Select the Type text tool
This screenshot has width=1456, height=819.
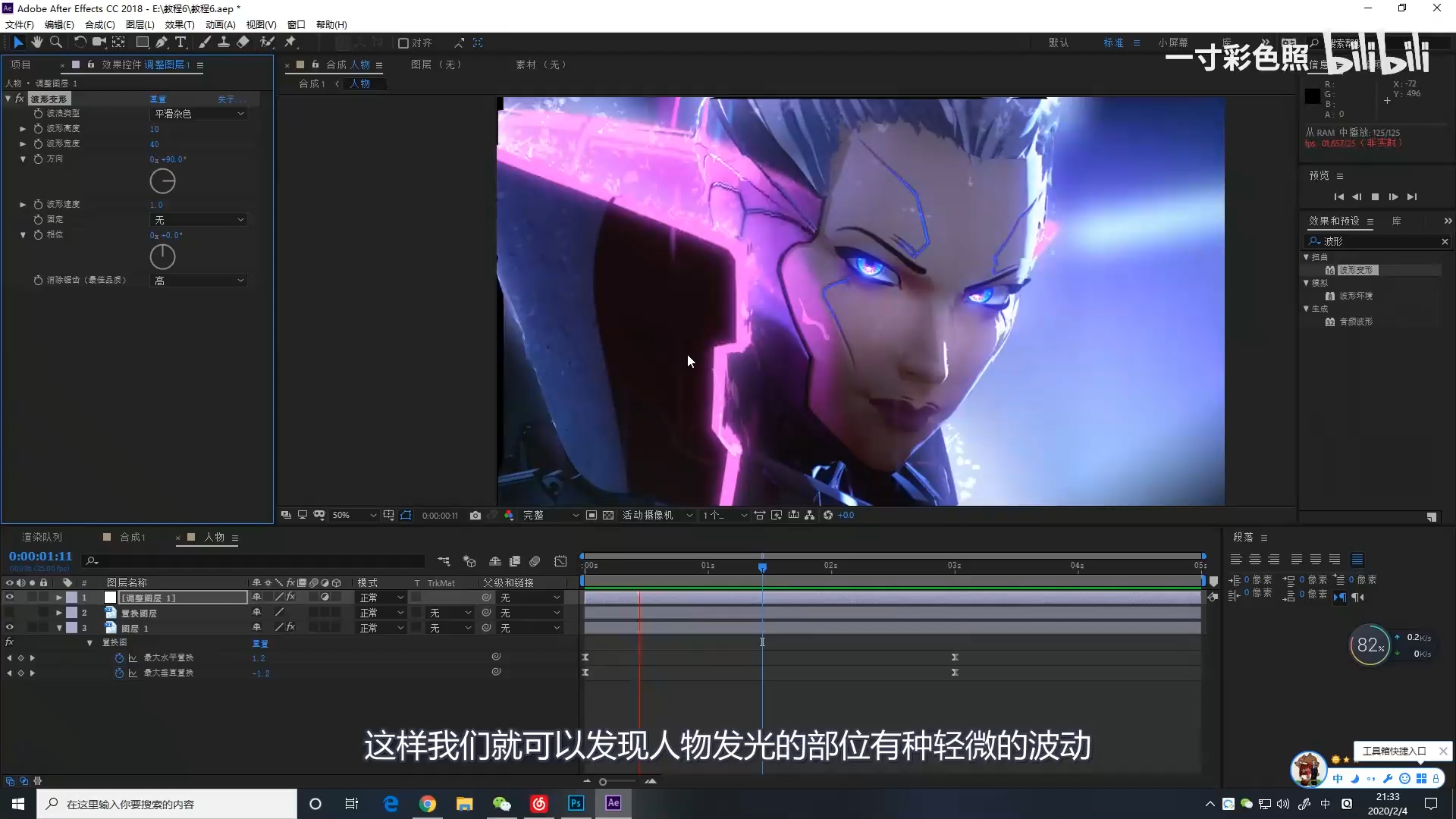coord(180,42)
